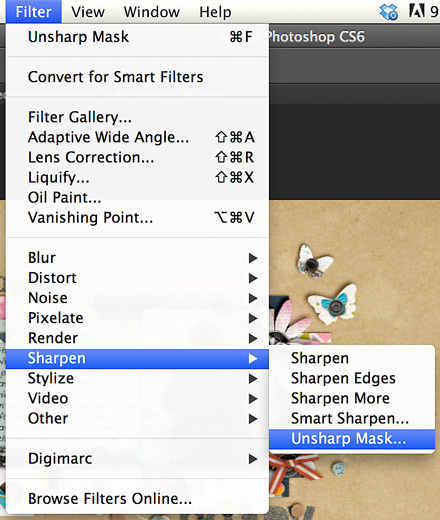Open the Render submenu
The height and width of the screenshot is (520, 440).
point(137,338)
